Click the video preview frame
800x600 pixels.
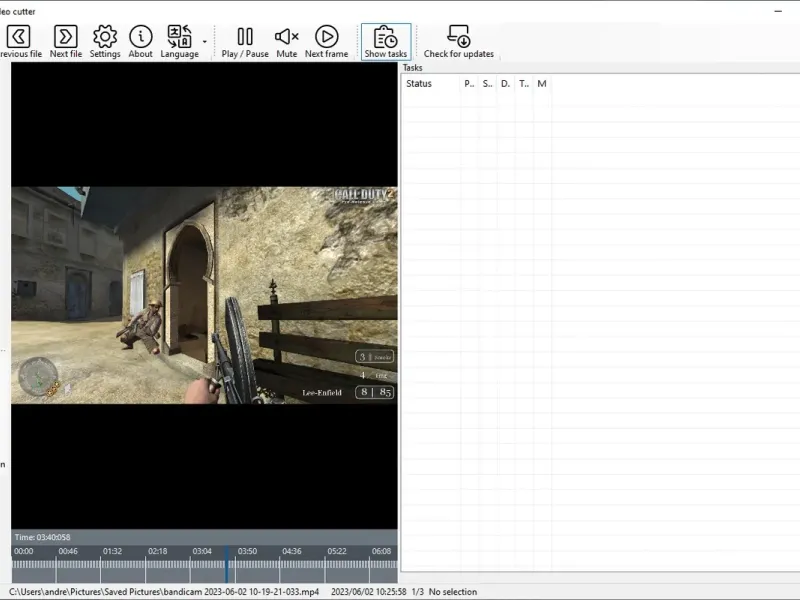click(x=204, y=295)
